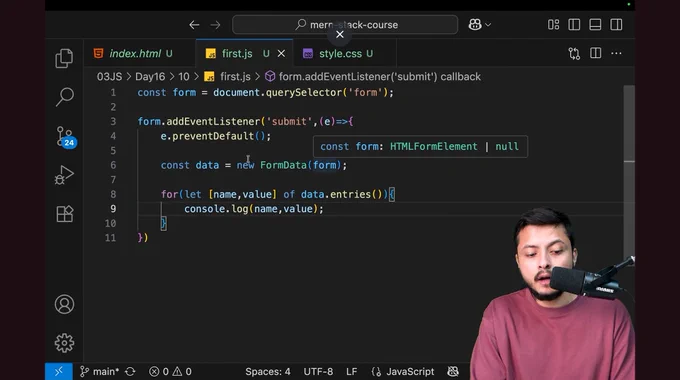Viewport: 680px width, 380px height.
Task: Open the Extensions view
Action: click(x=64, y=213)
